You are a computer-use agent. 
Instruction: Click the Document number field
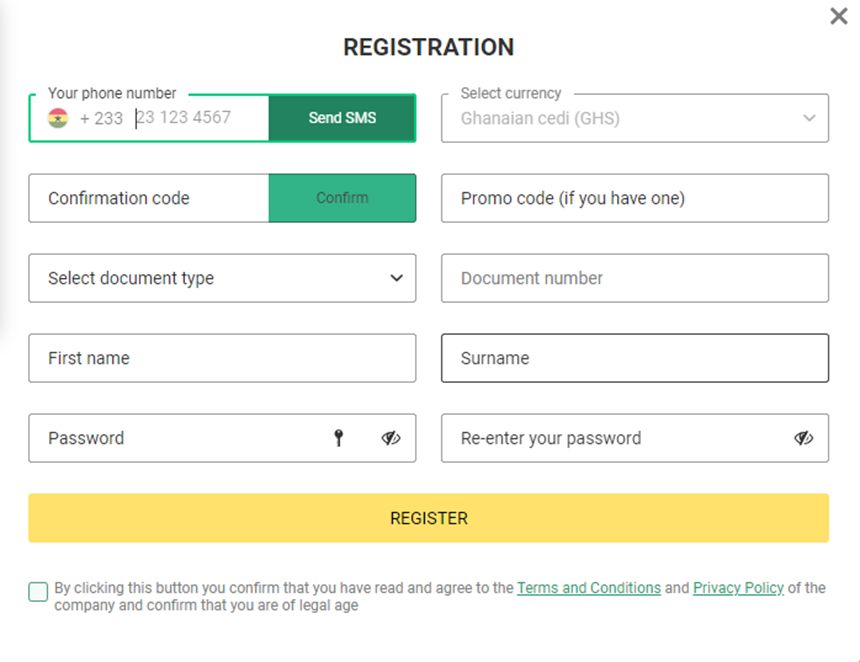pos(635,278)
